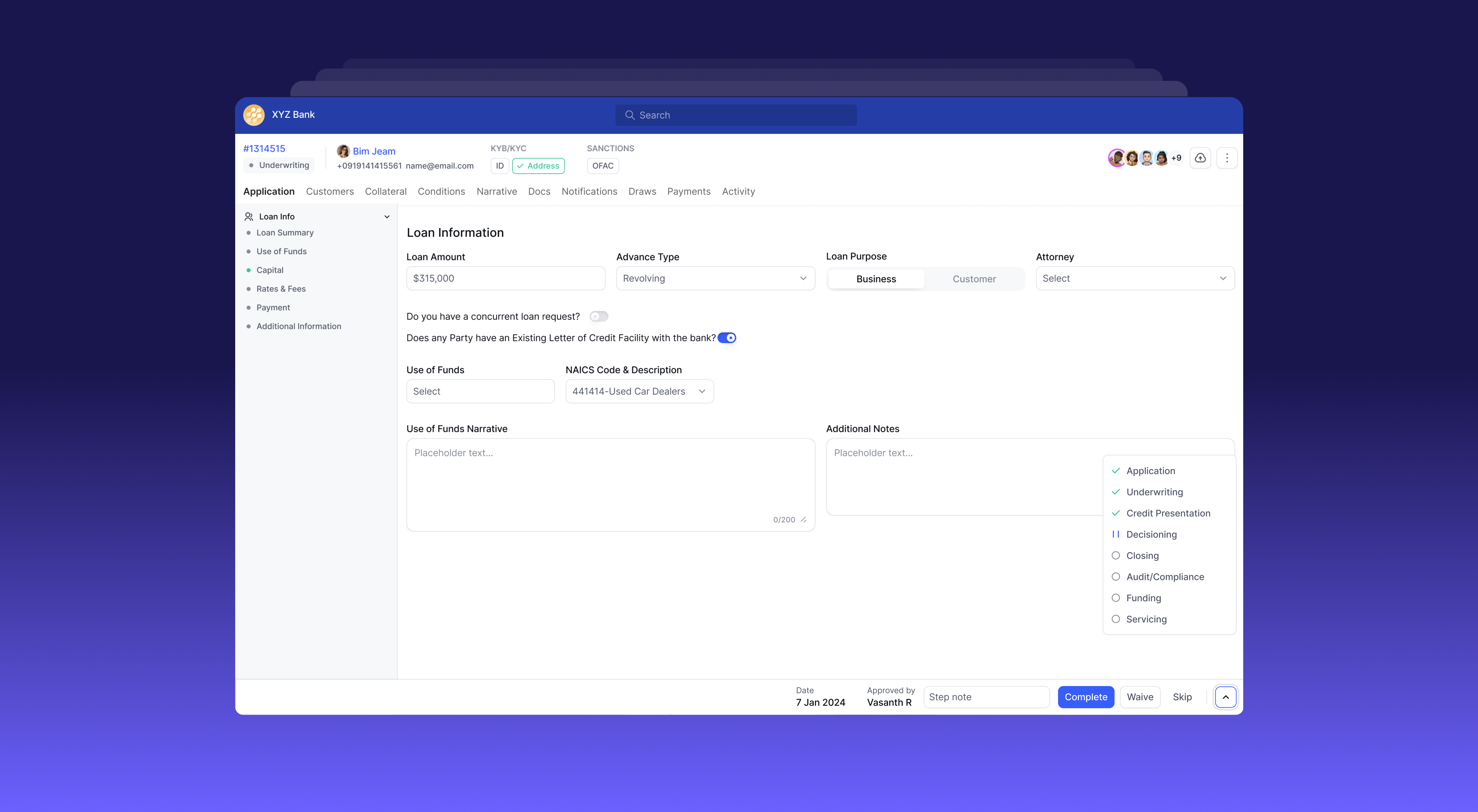Click the search magnifier icon
Viewport: 1478px width, 812px height.
tap(629, 115)
